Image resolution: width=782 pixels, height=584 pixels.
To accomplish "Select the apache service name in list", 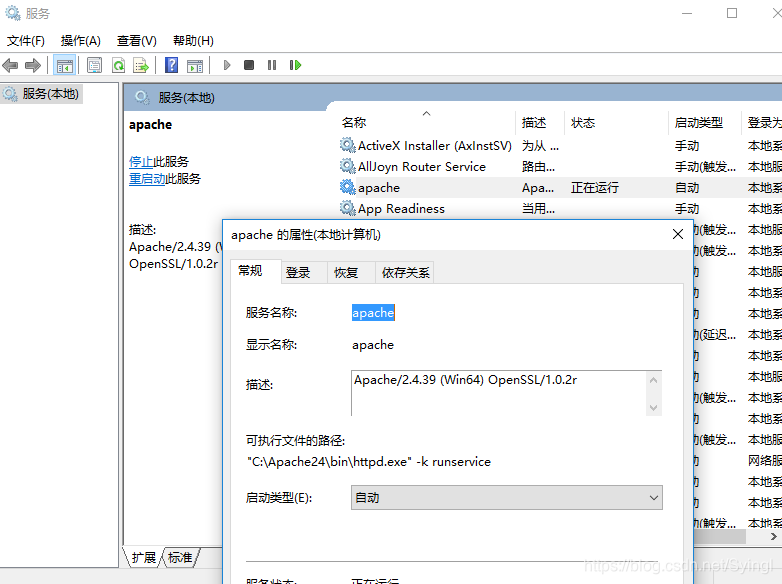I will (379, 188).
